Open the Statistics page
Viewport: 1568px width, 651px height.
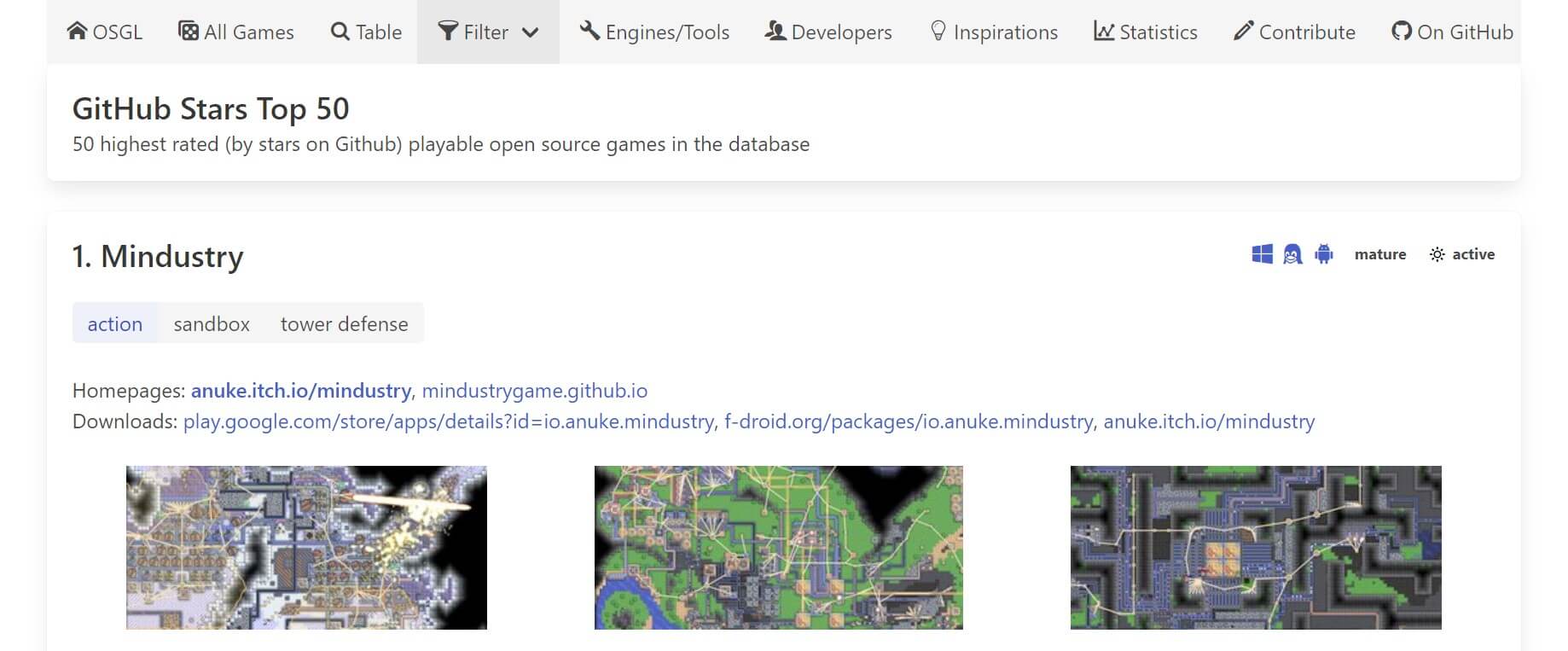(1146, 32)
